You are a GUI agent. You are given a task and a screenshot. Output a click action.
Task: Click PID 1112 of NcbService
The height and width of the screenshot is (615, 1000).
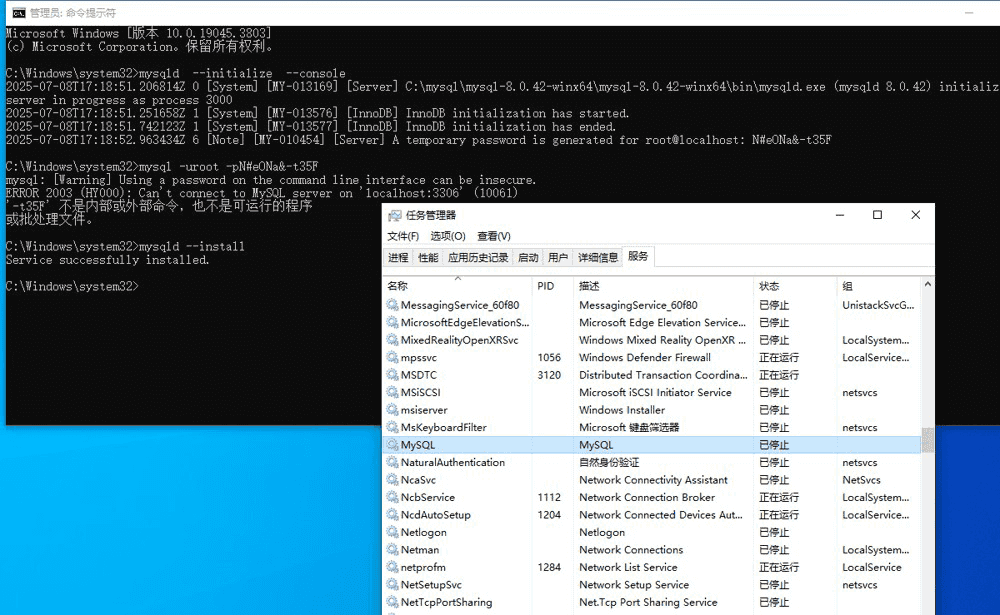click(x=549, y=497)
